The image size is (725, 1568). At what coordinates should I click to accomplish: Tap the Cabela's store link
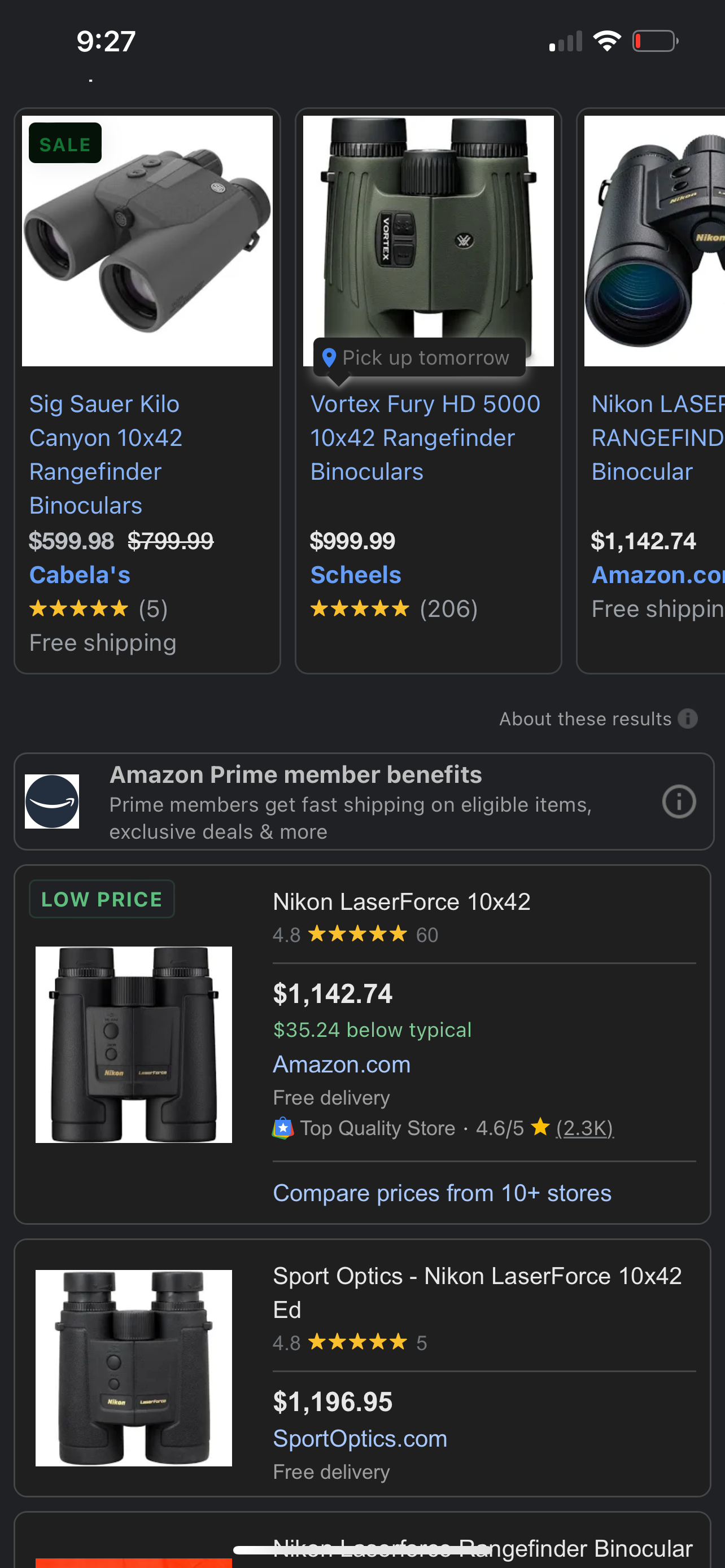[x=80, y=575]
